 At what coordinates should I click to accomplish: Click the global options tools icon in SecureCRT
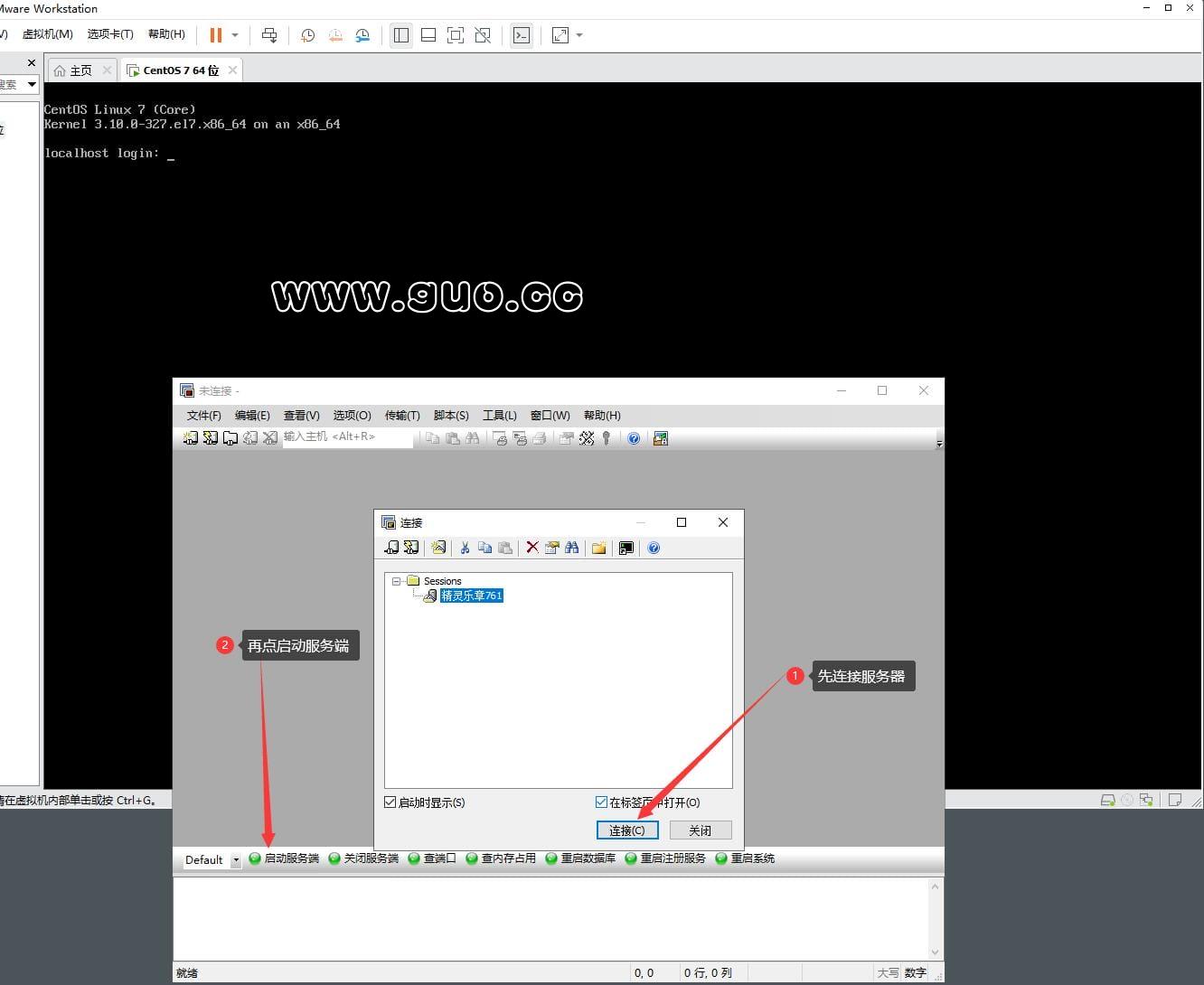pyautogui.click(x=586, y=438)
